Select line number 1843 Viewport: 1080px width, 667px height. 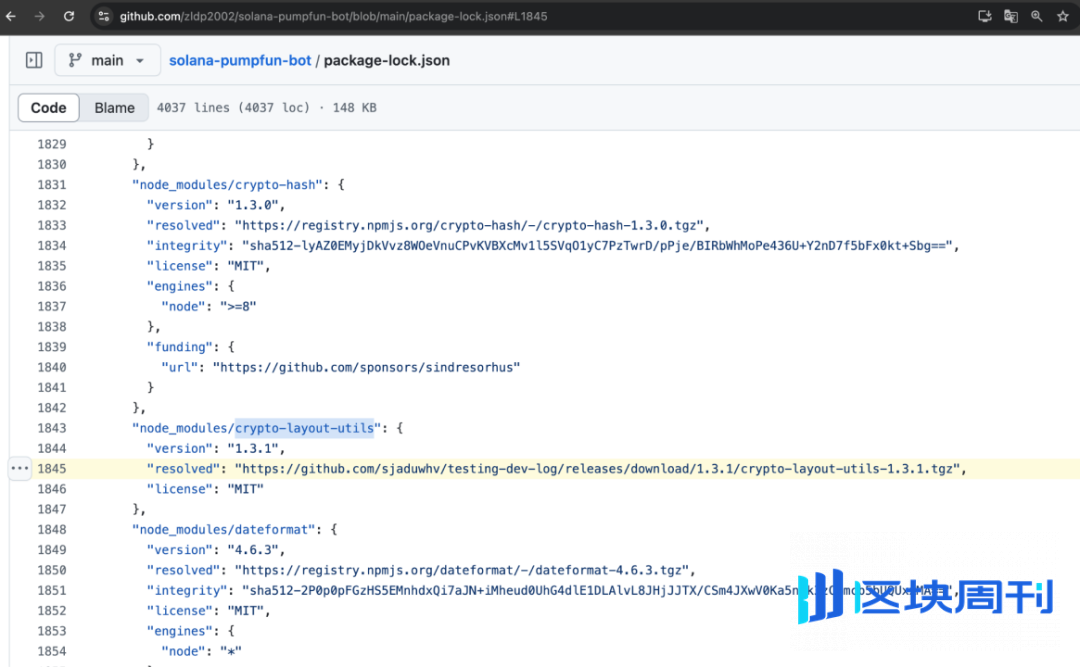point(52,428)
